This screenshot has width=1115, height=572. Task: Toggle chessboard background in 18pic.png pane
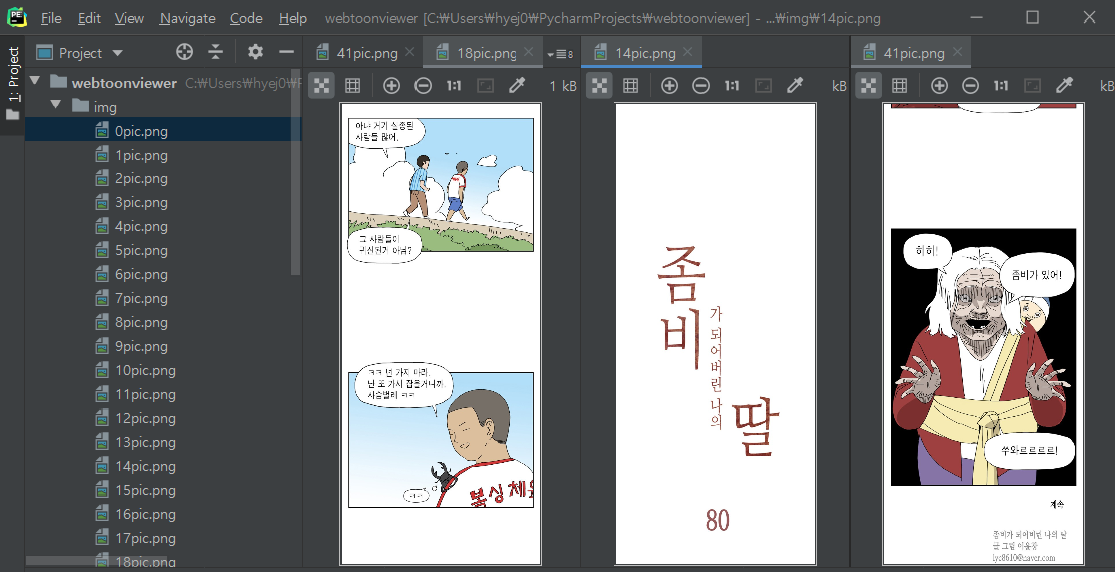pos(321,86)
